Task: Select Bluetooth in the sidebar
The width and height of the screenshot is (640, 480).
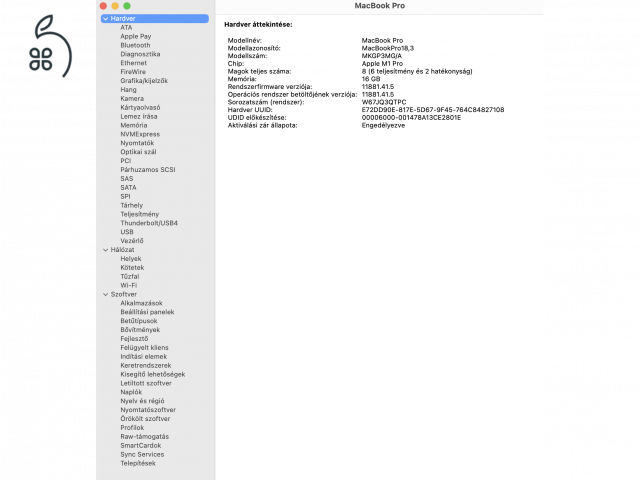Action: click(135, 45)
